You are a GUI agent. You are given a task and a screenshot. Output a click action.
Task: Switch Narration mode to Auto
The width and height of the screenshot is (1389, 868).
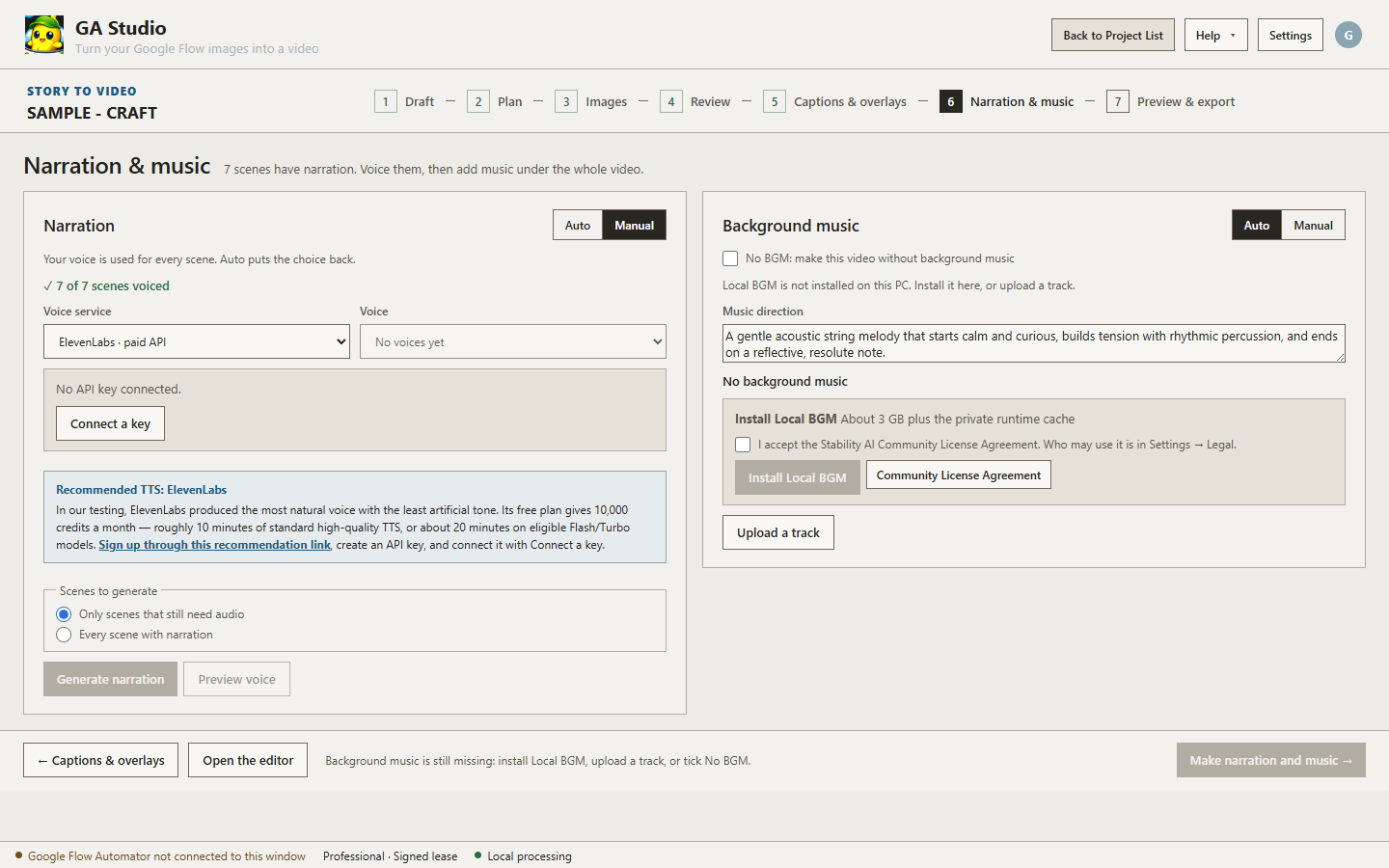578,225
